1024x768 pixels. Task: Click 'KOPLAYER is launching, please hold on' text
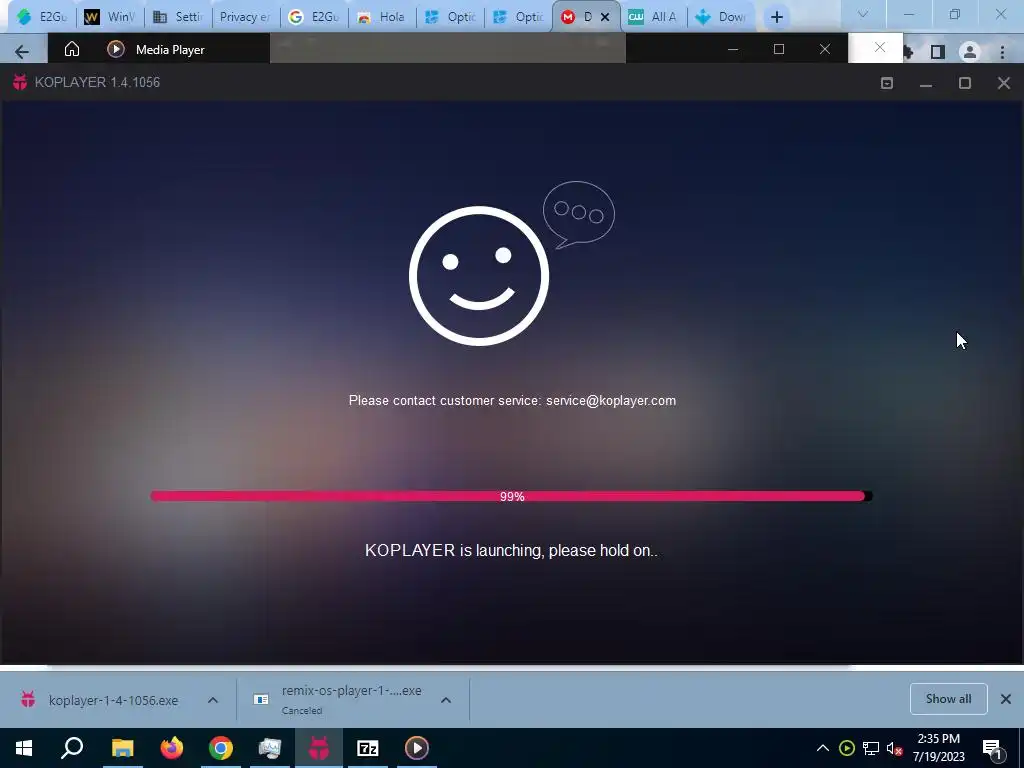click(x=511, y=551)
